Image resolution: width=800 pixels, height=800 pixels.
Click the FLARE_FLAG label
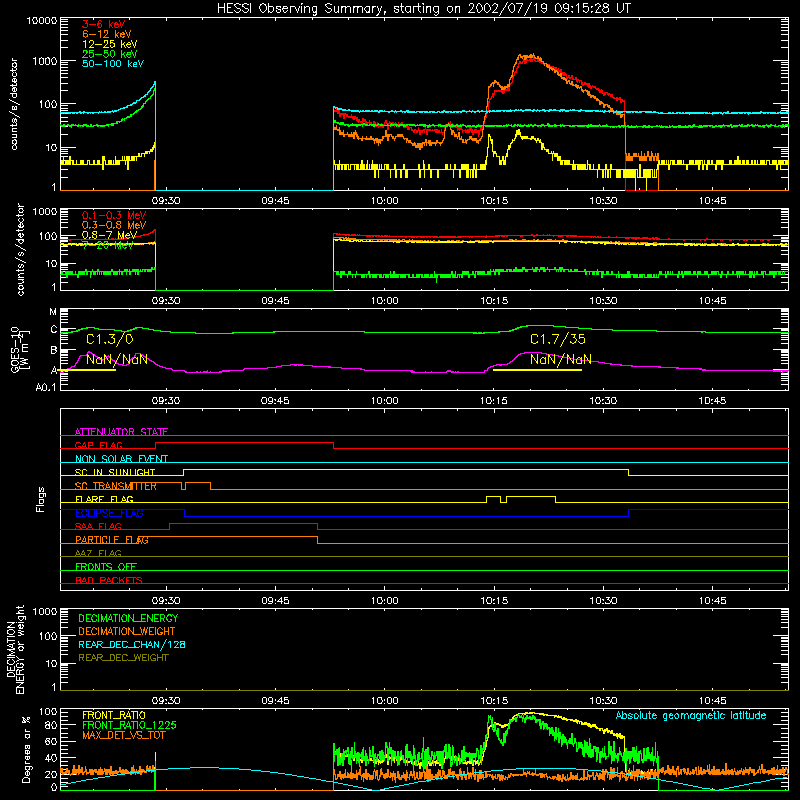[104, 499]
